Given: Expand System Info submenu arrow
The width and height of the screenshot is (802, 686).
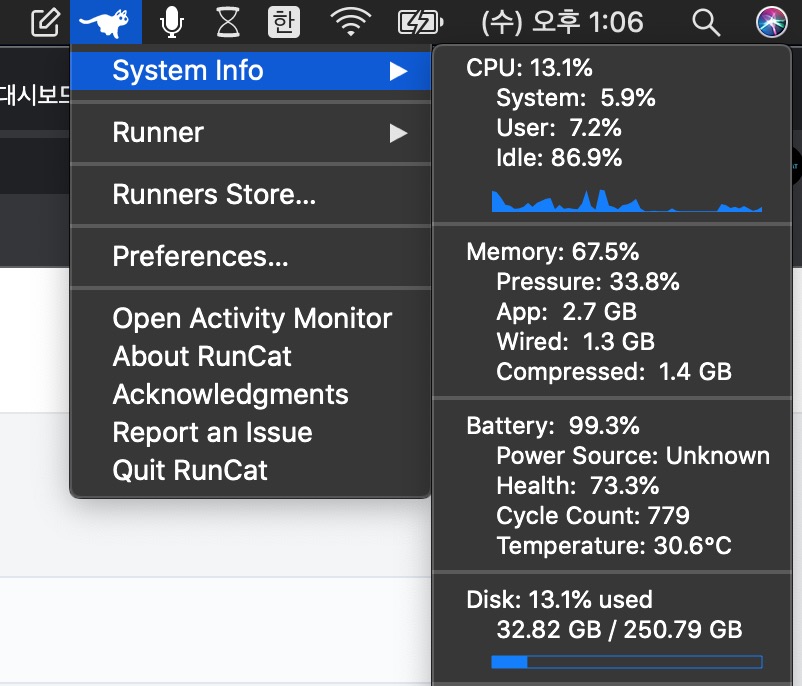Looking at the screenshot, I should [398, 71].
